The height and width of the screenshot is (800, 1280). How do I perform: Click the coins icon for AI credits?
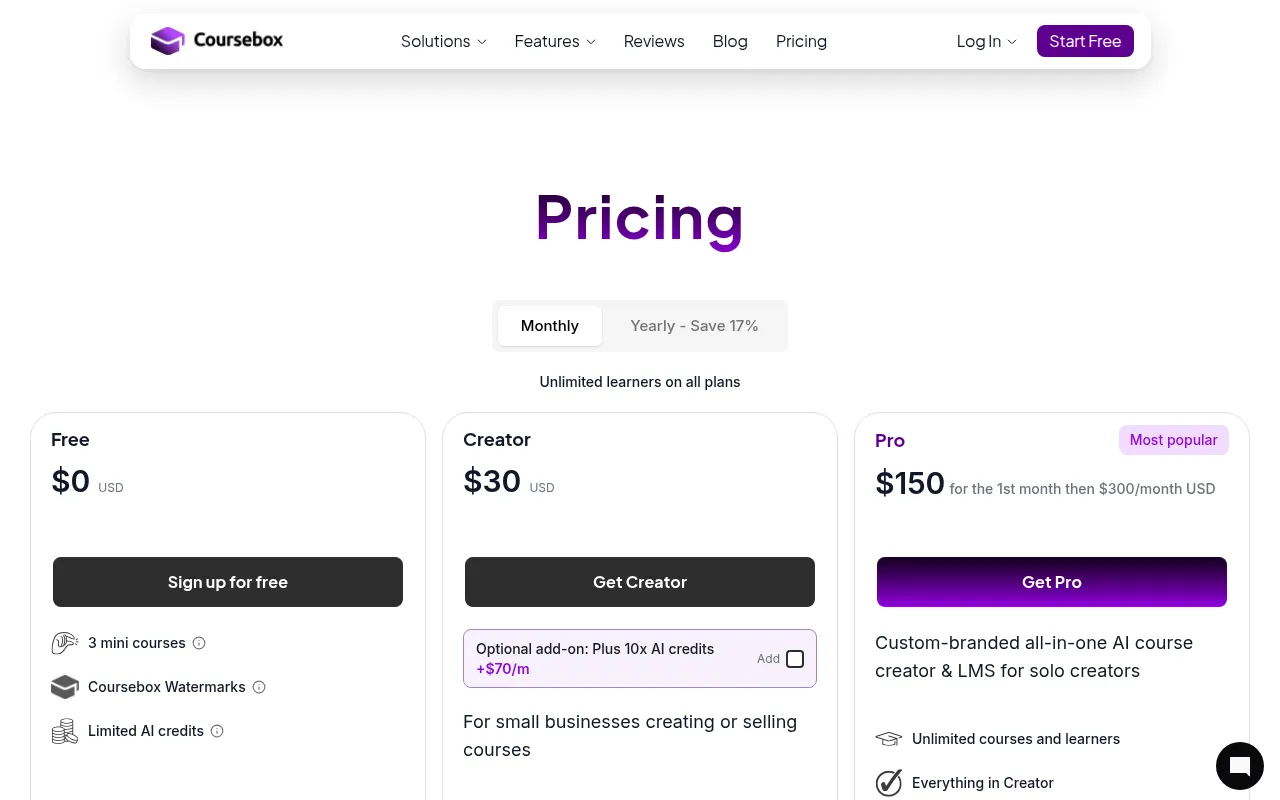tap(65, 731)
